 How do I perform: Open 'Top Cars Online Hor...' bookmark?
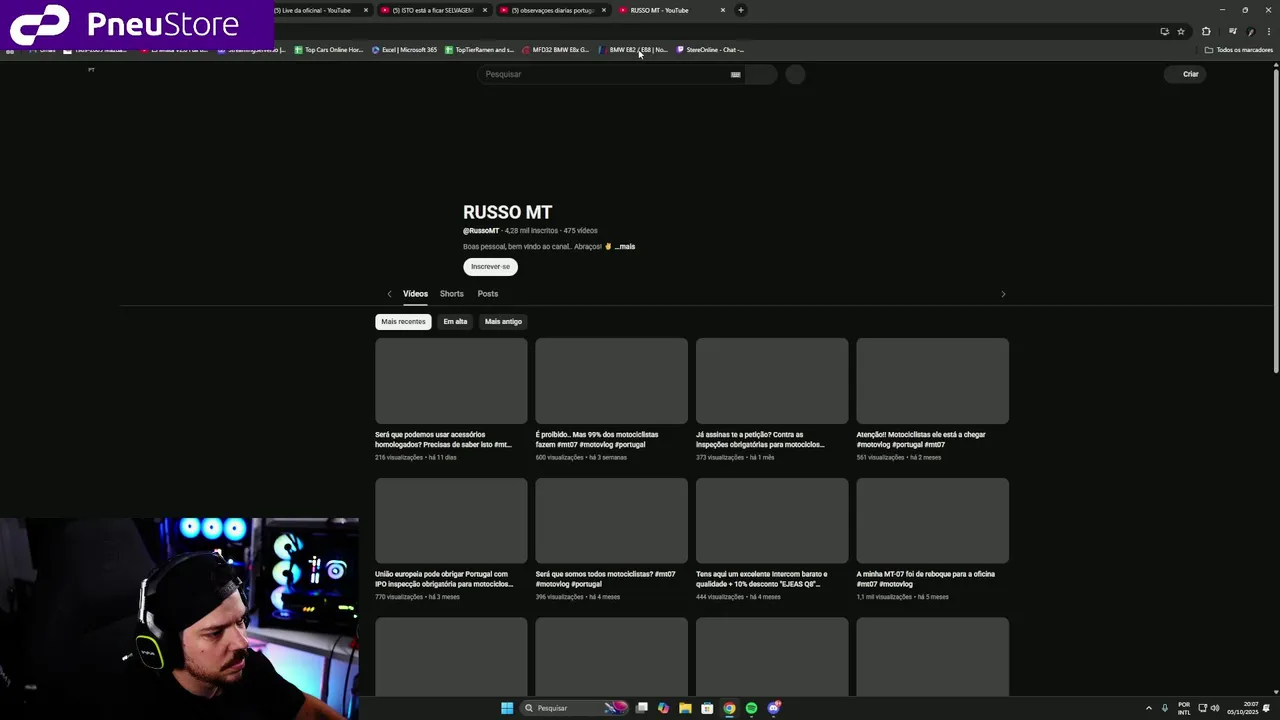tap(329, 50)
